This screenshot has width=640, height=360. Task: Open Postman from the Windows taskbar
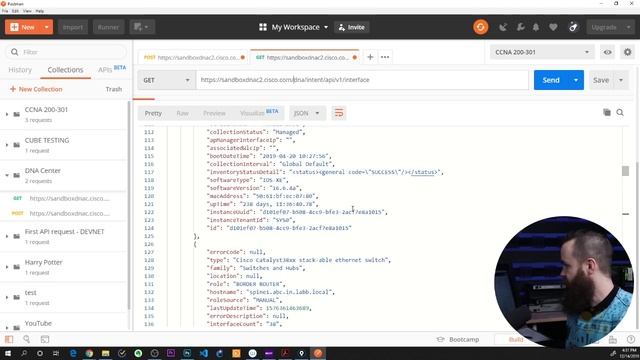(x=318, y=353)
